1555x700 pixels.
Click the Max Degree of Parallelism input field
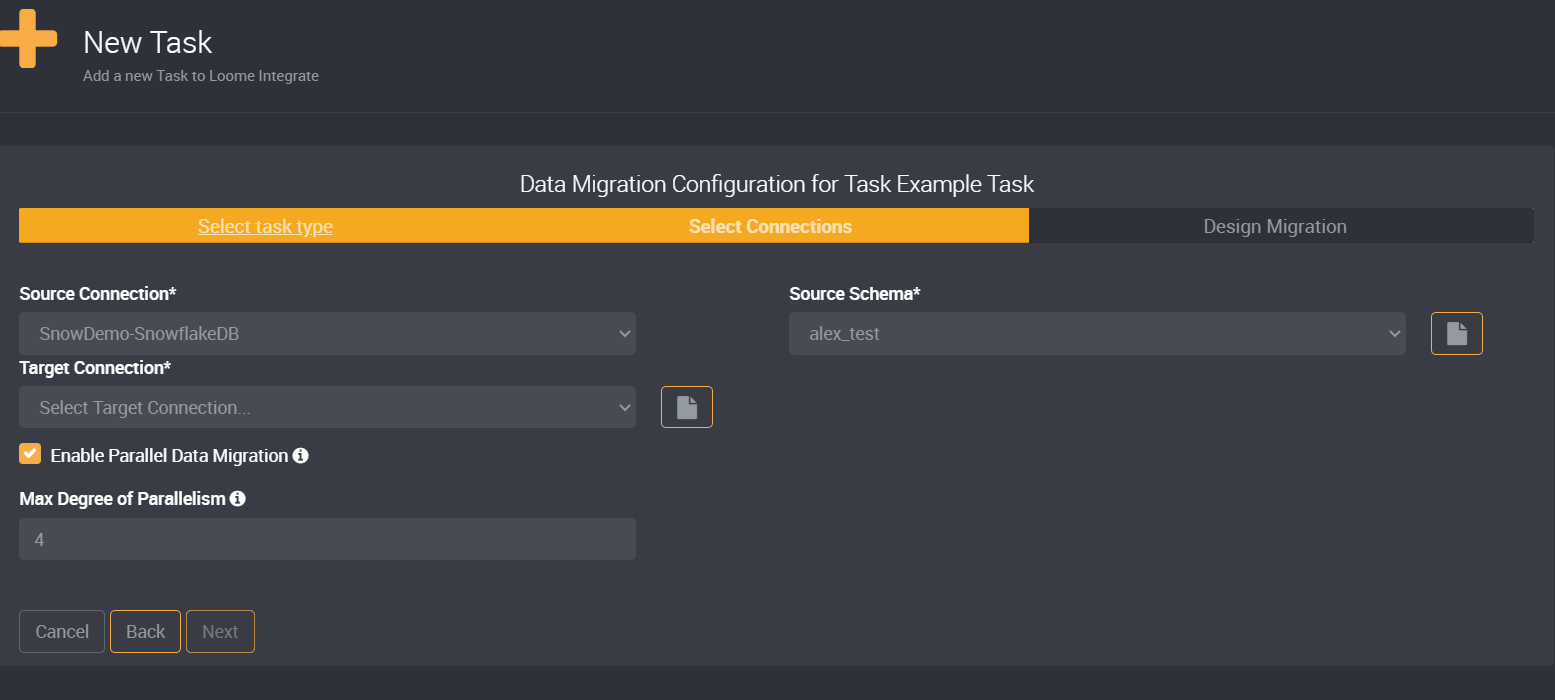click(327, 539)
